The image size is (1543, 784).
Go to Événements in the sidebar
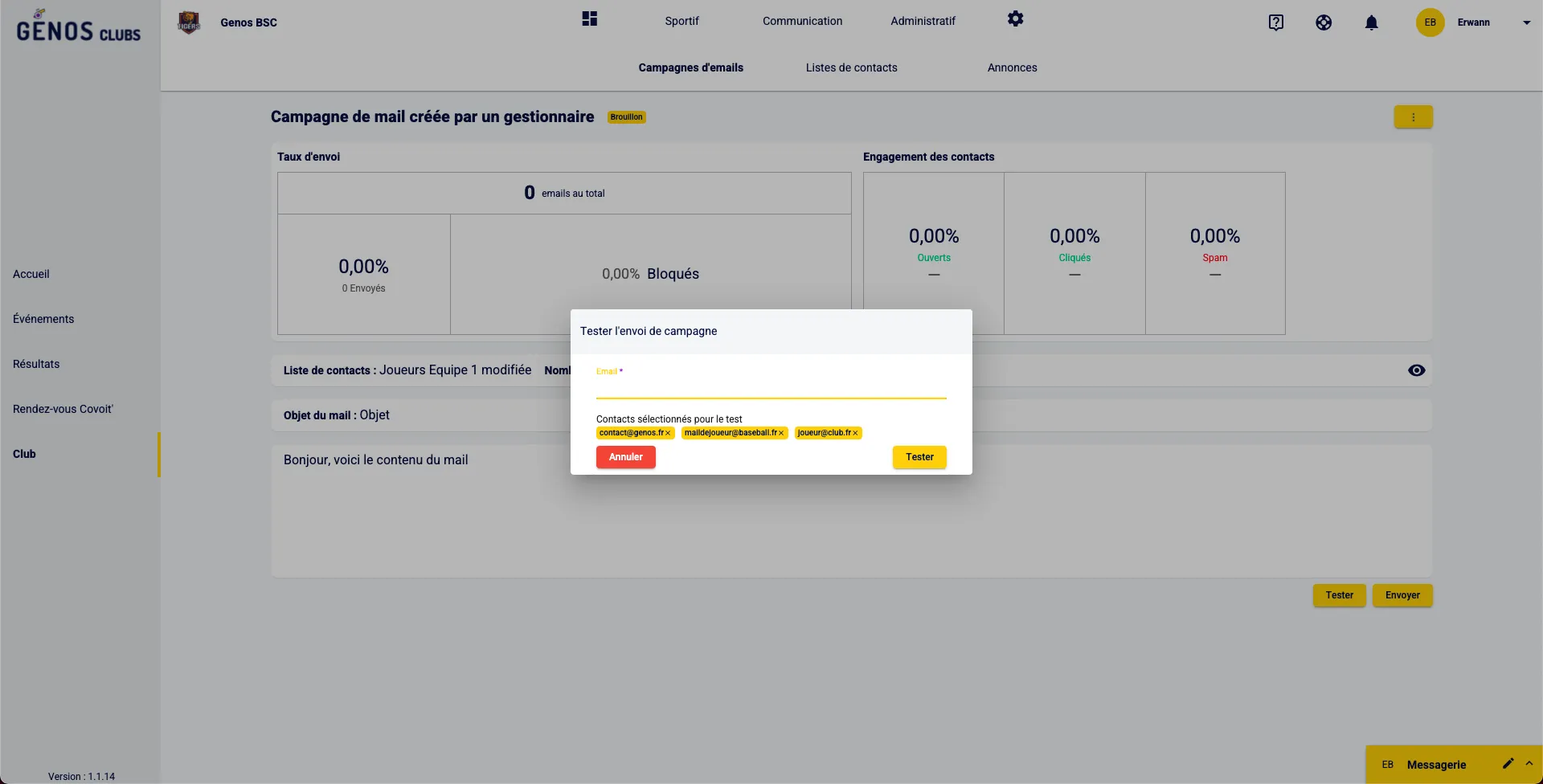click(43, 319)
